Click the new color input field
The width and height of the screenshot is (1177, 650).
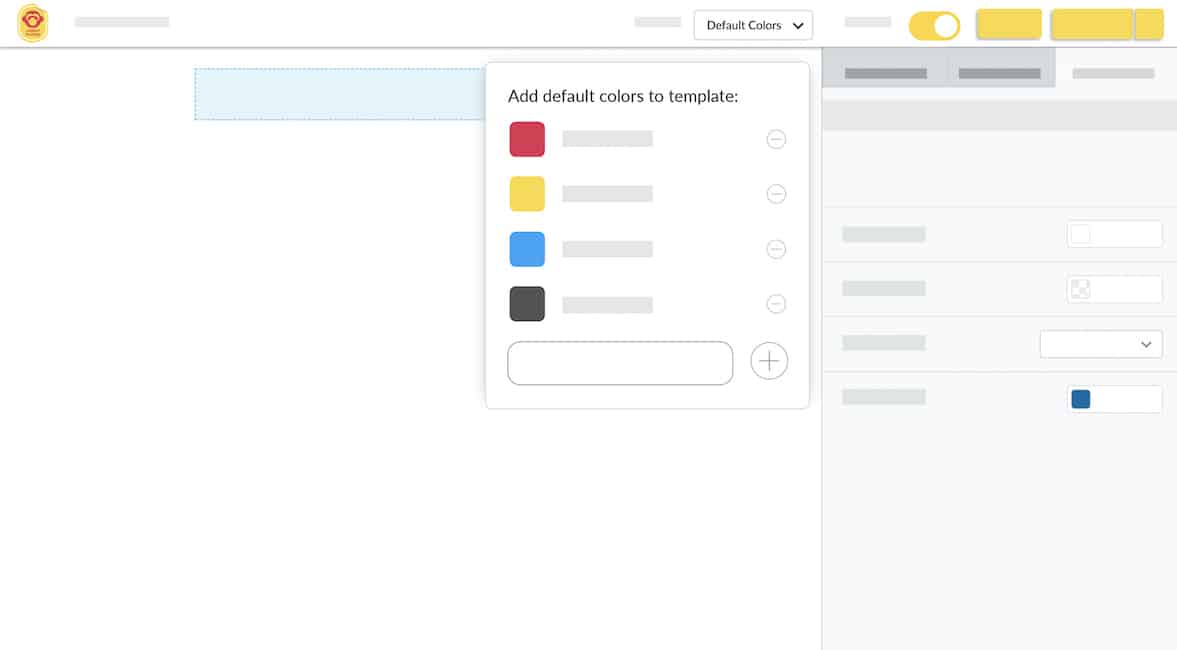pyautogui.click(x=620, y=363)
